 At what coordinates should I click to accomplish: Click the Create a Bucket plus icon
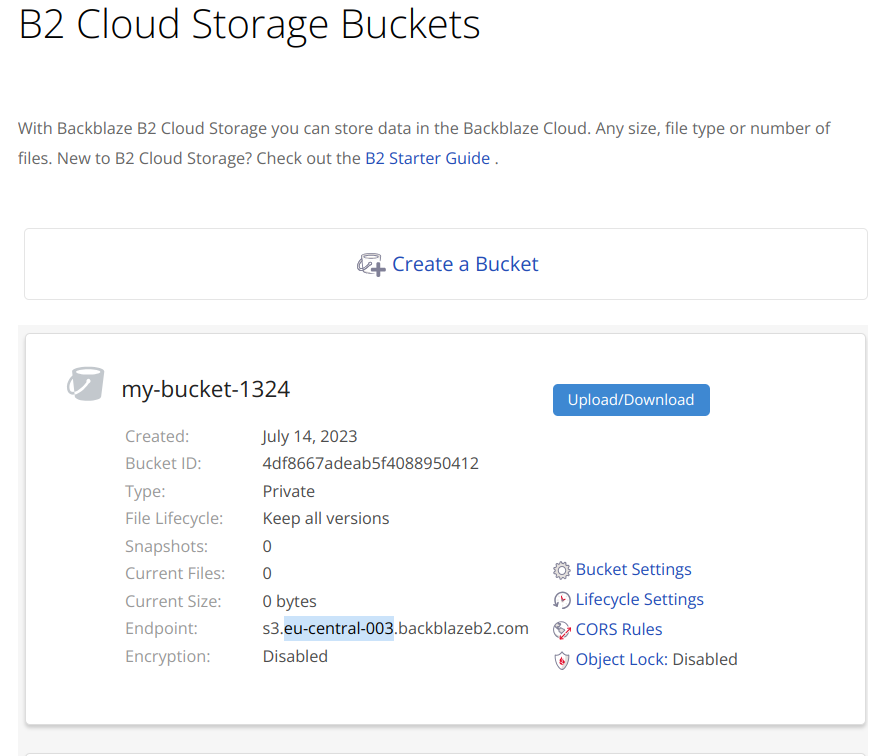coord(371,264)
